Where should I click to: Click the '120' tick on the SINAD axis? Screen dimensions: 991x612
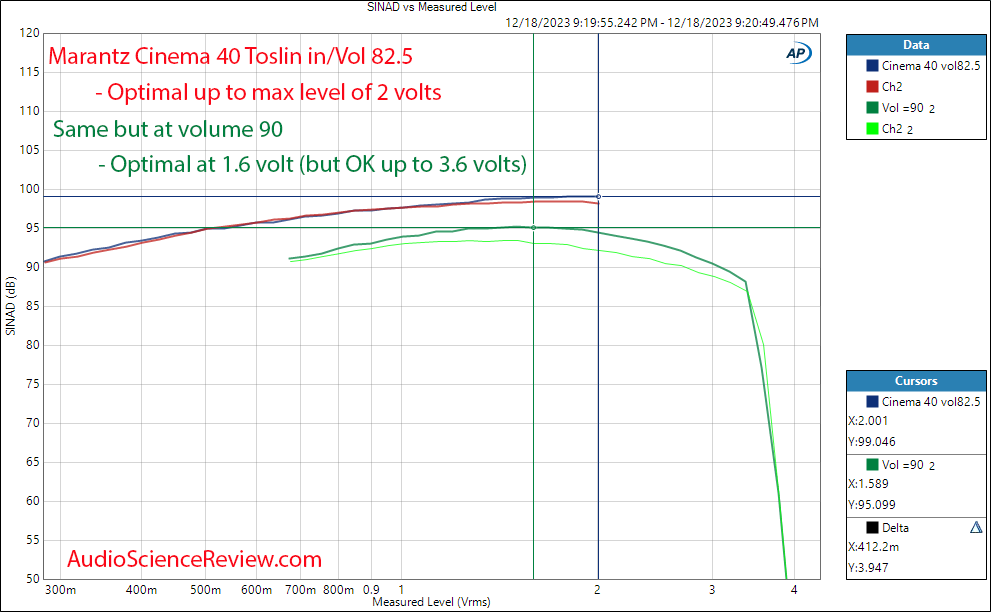pyautogui.click(x=30, y=33)
